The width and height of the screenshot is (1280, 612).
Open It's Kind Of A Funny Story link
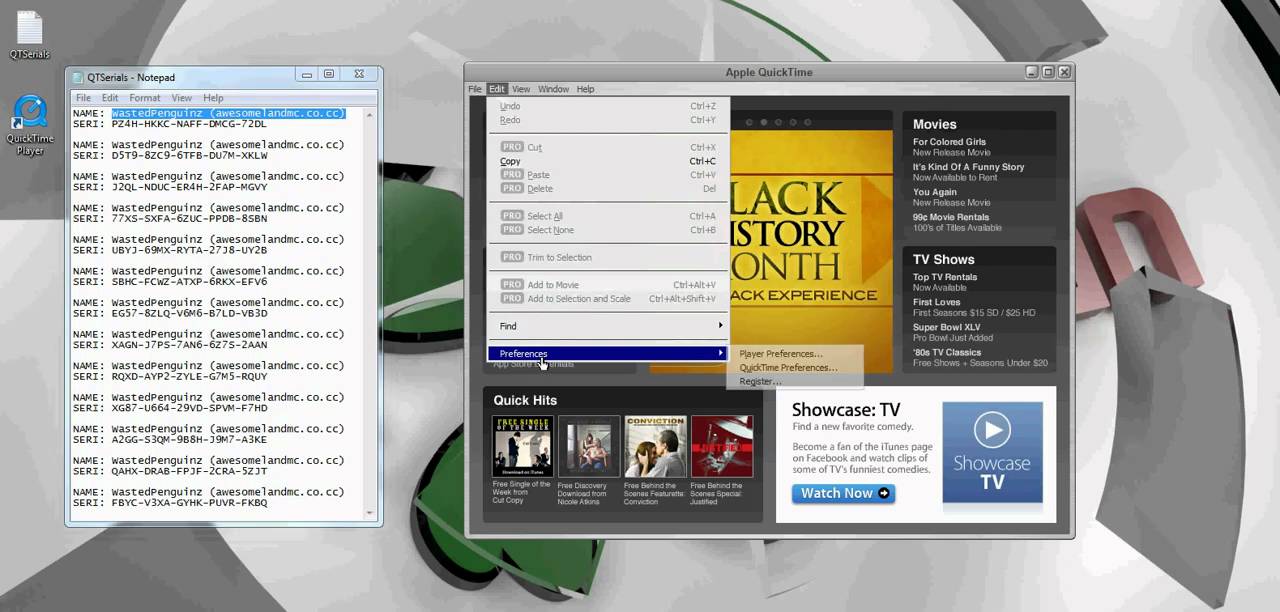pyautogui.click(x=968, y=167)
